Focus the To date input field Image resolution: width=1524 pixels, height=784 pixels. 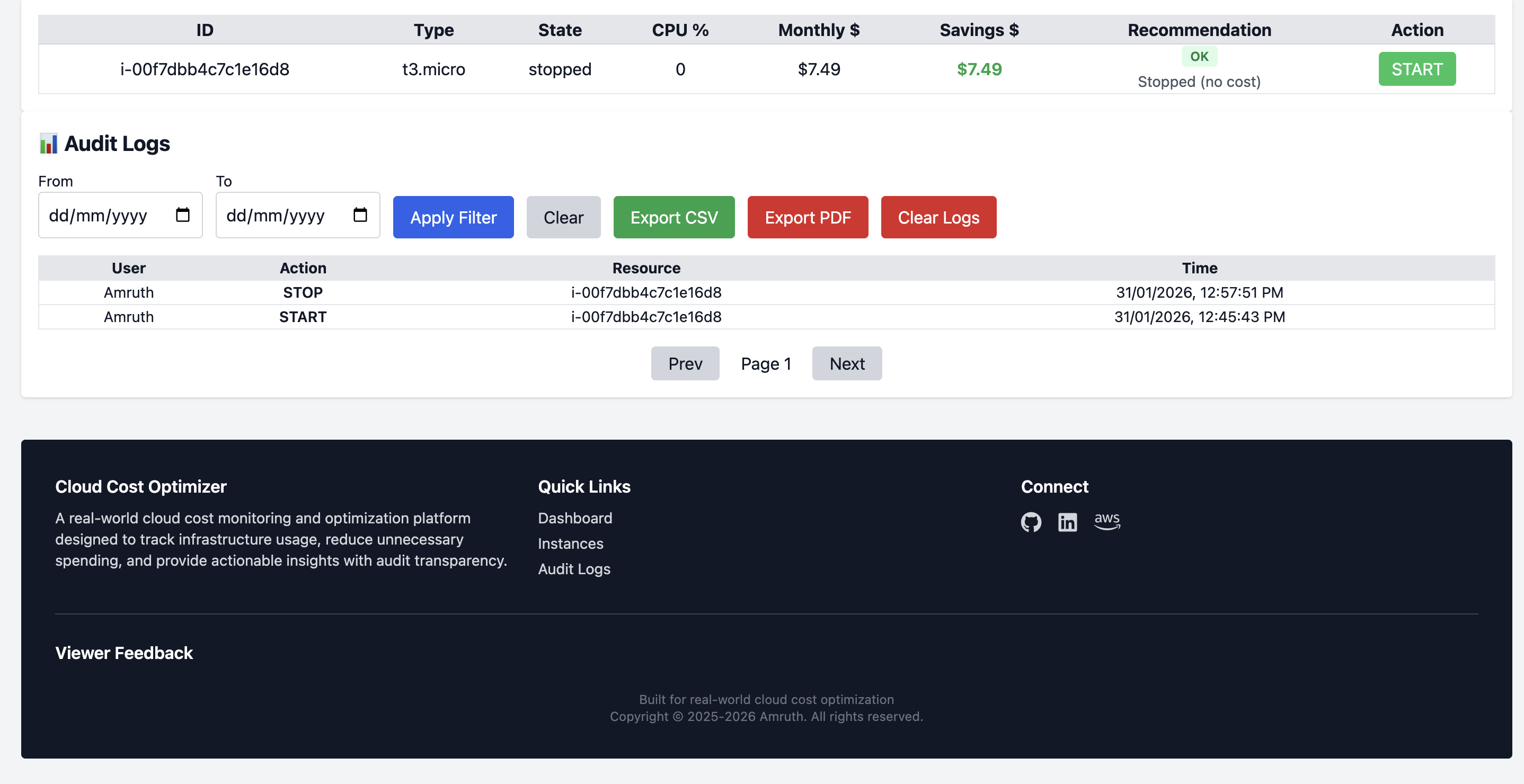[x=275, y=215]
